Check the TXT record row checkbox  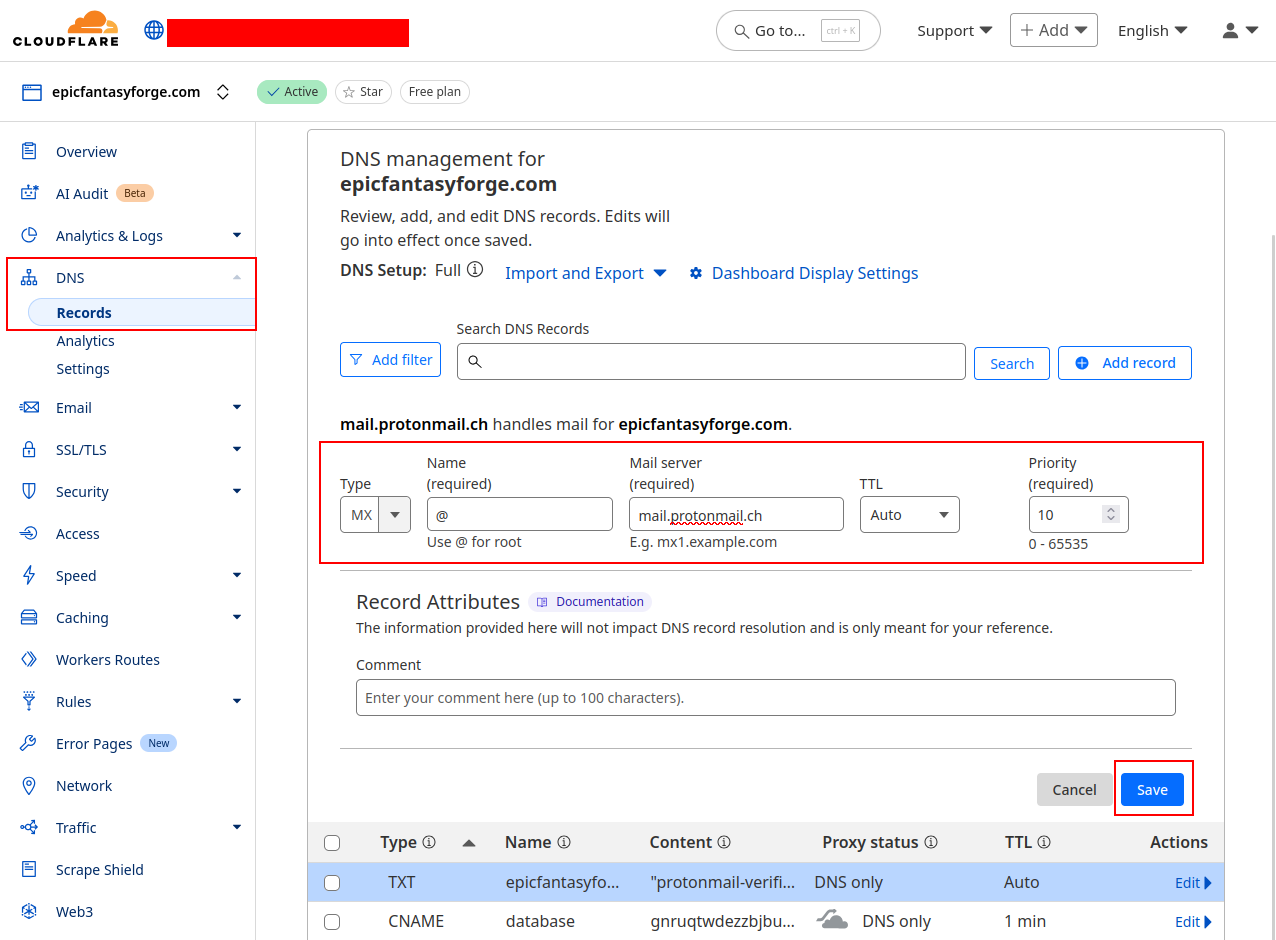point(332,883)
